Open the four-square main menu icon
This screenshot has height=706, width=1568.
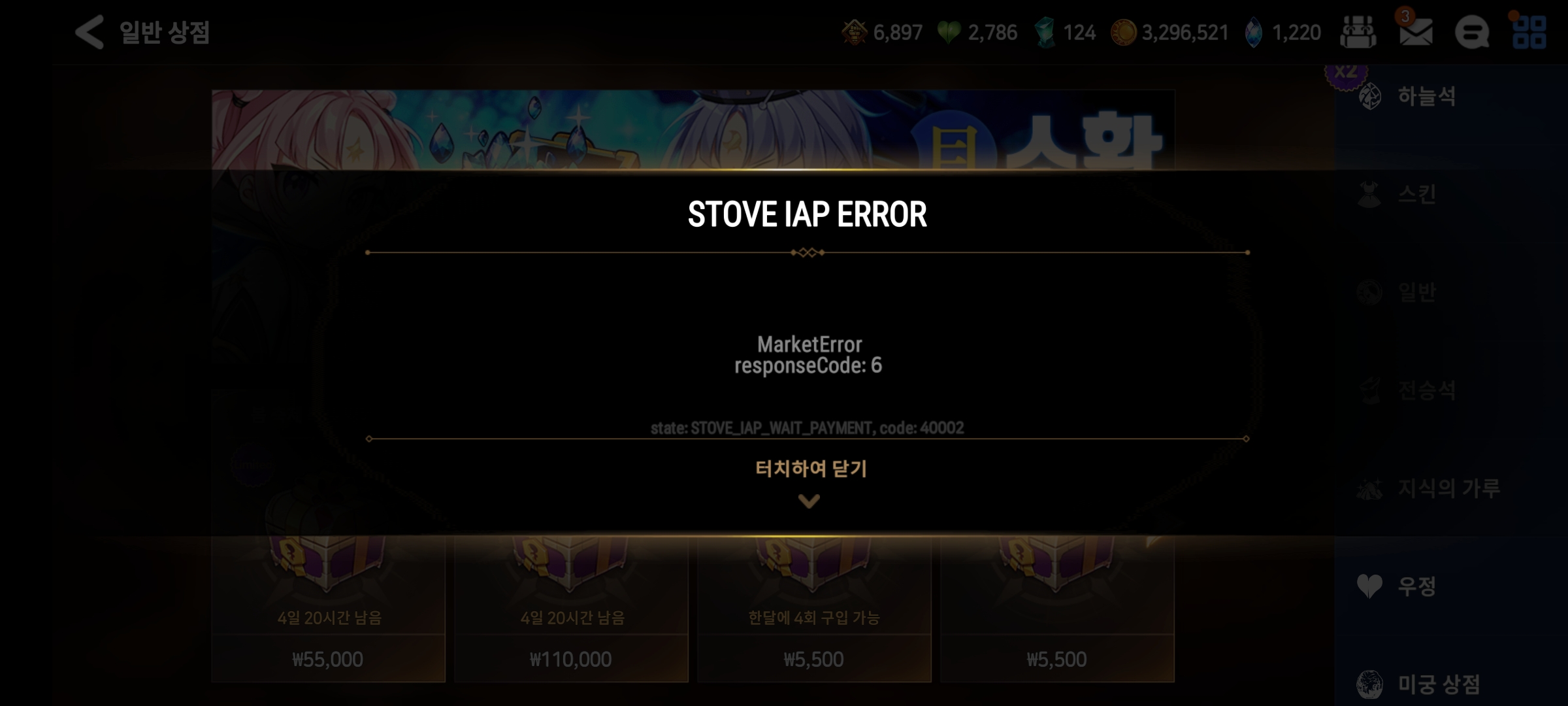click(x=1529, y=32)
